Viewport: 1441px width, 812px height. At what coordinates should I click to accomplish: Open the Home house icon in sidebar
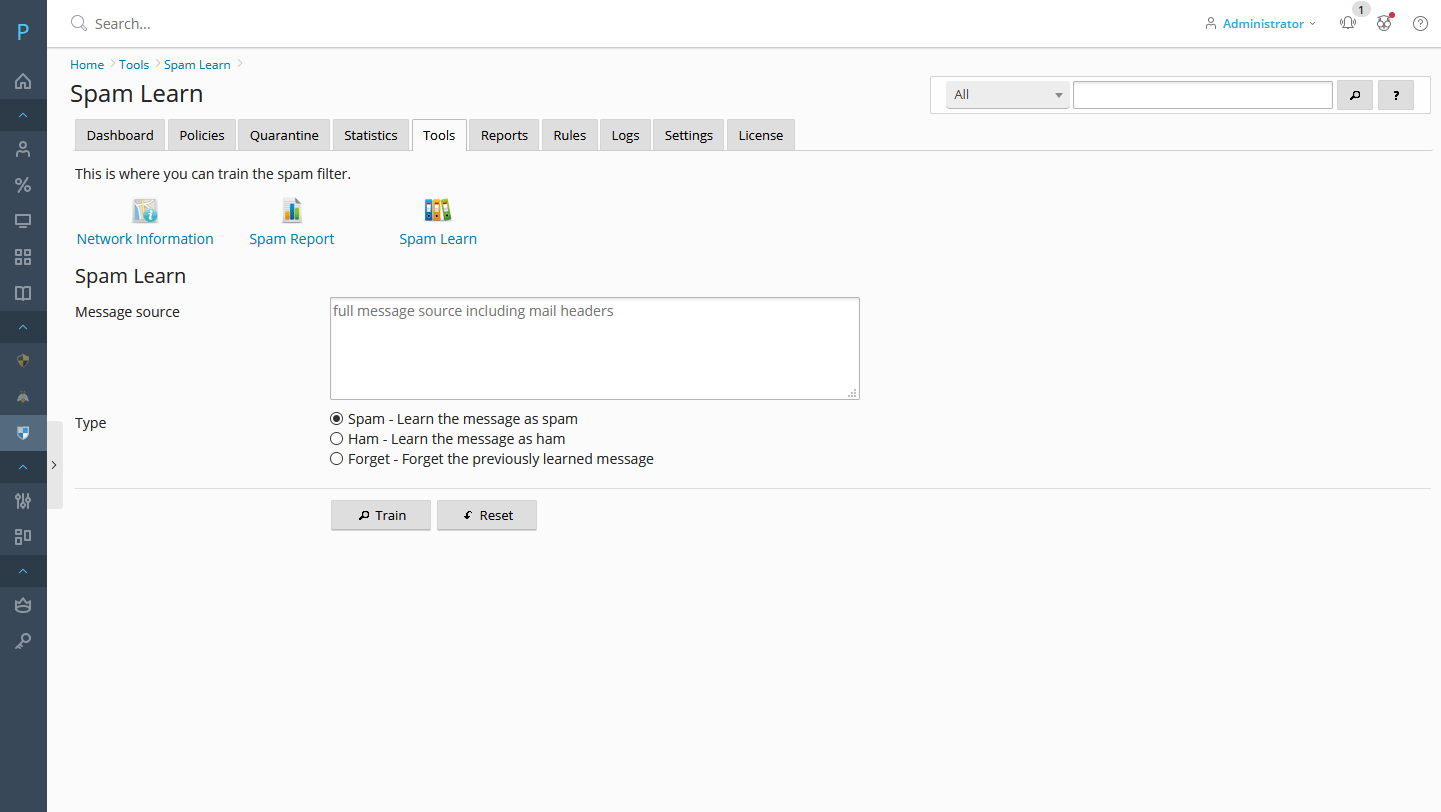(x=23, y=81)
